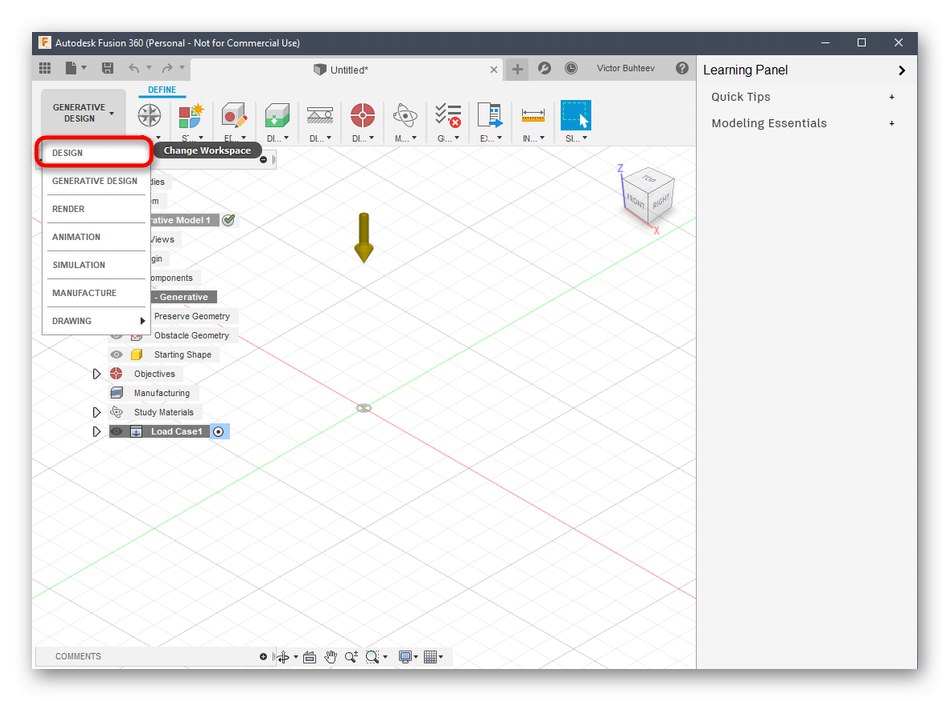This screenshot has height=701, width=950.
Task: Select the Materials atom icon
Action: 405,115
